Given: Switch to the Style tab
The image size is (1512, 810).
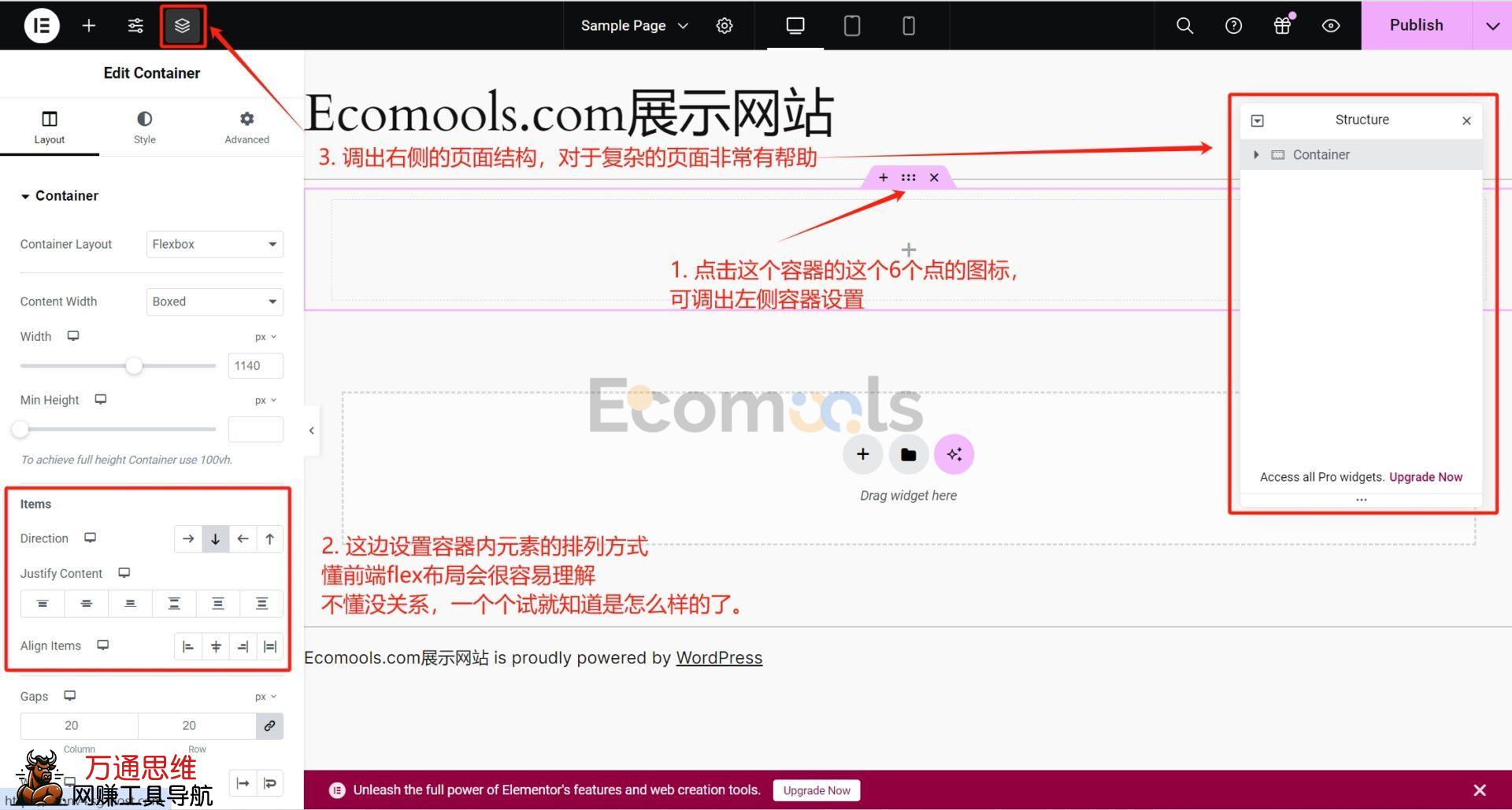Looking at the screenshot, I should tap(144, 126).
